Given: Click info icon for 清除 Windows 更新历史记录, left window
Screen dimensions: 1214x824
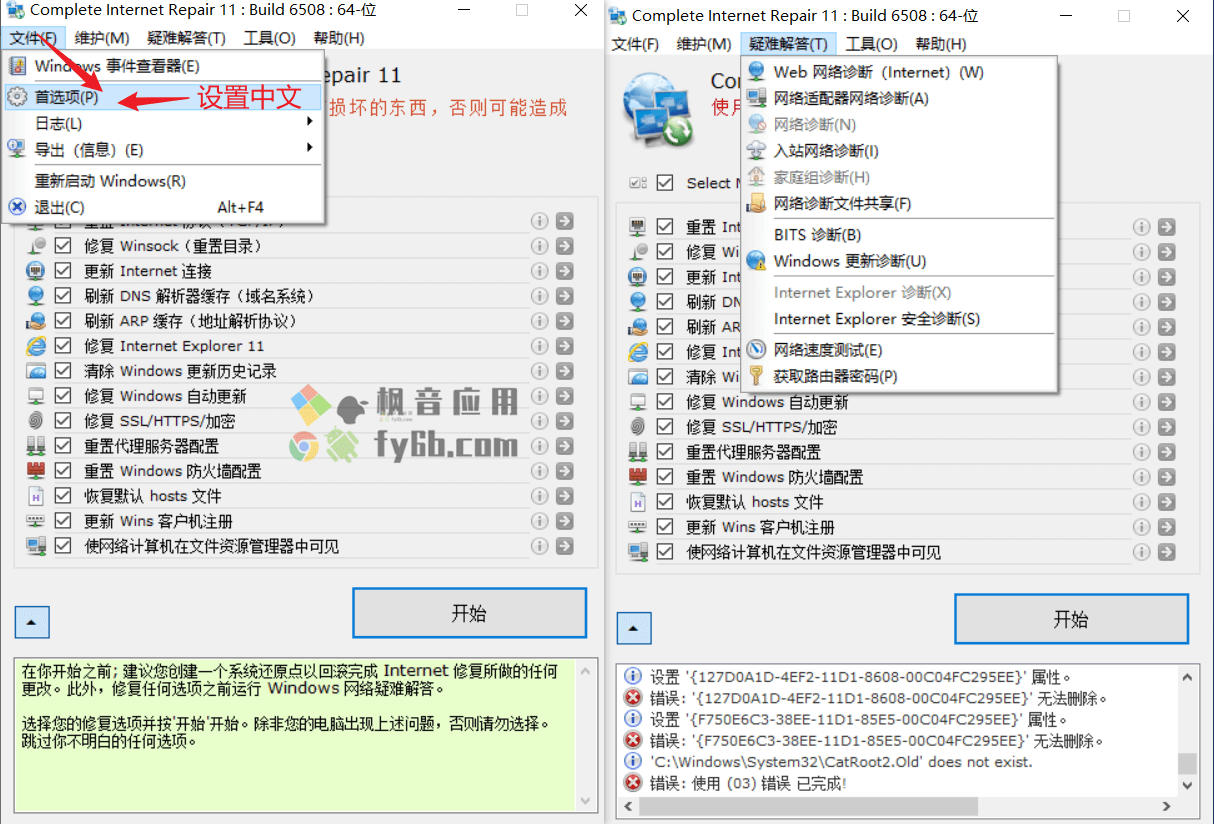Looking at the screenshot, I should point(540,371).
